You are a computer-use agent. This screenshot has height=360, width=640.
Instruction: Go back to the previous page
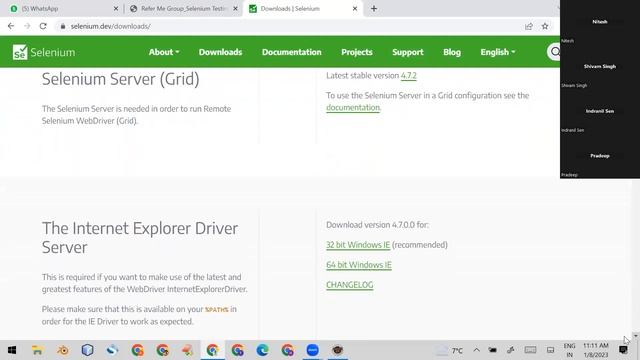[11, 26]
